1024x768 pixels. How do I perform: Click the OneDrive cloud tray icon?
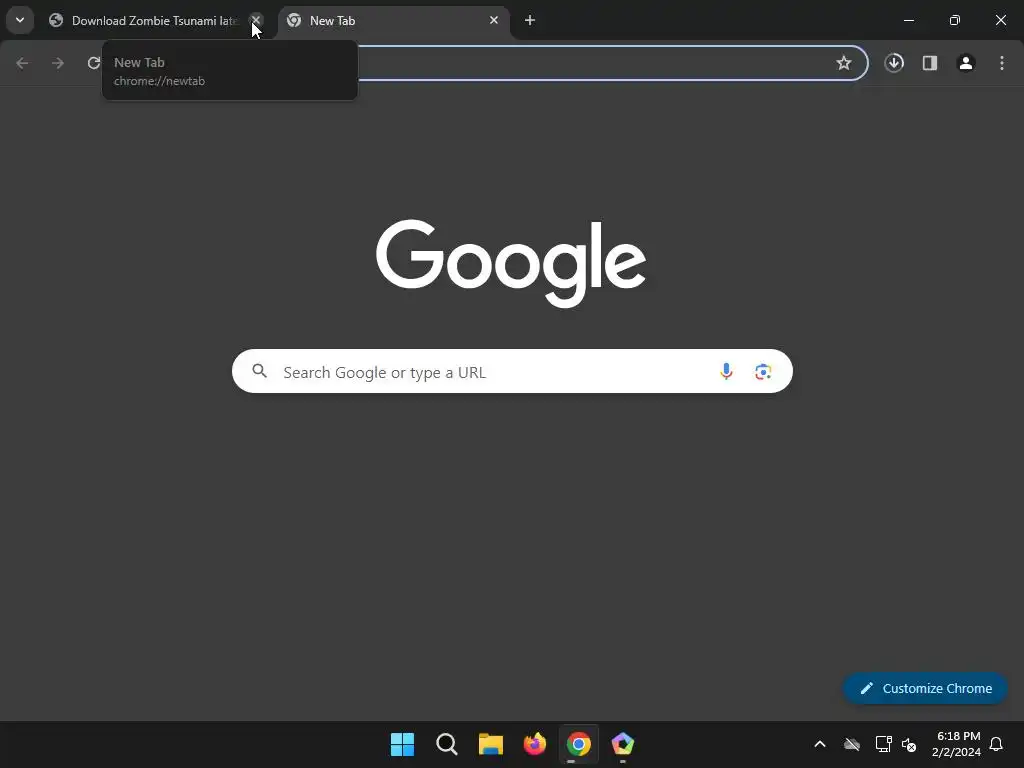(x=852, y=744)
